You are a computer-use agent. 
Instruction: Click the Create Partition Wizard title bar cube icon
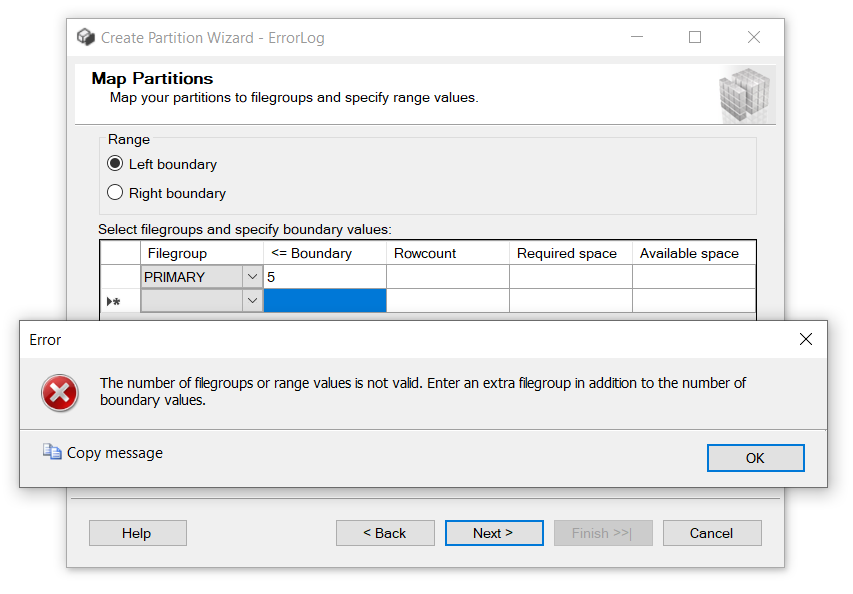point(86,36)
